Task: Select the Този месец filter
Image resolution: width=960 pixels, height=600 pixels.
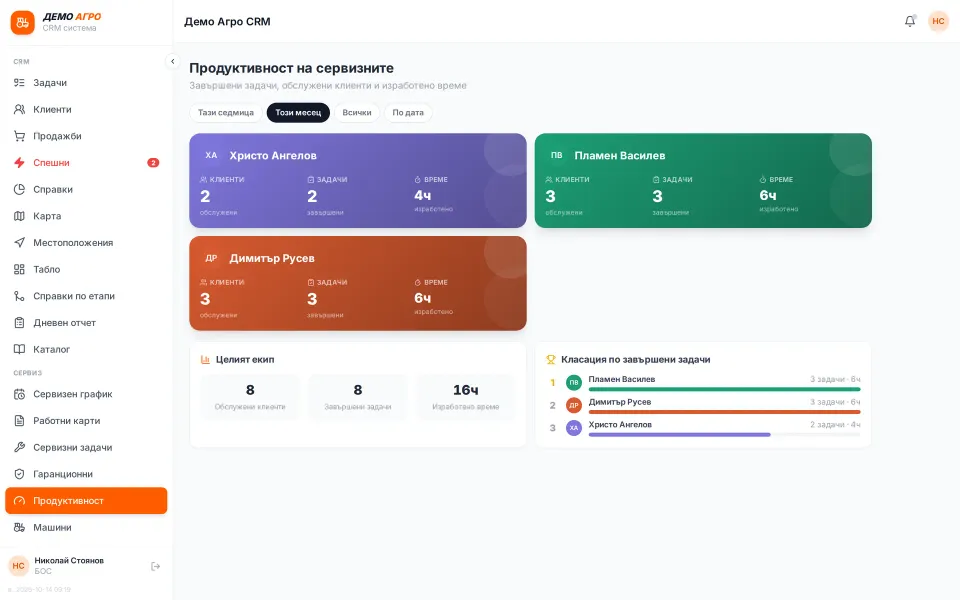Action: [298, 113]
